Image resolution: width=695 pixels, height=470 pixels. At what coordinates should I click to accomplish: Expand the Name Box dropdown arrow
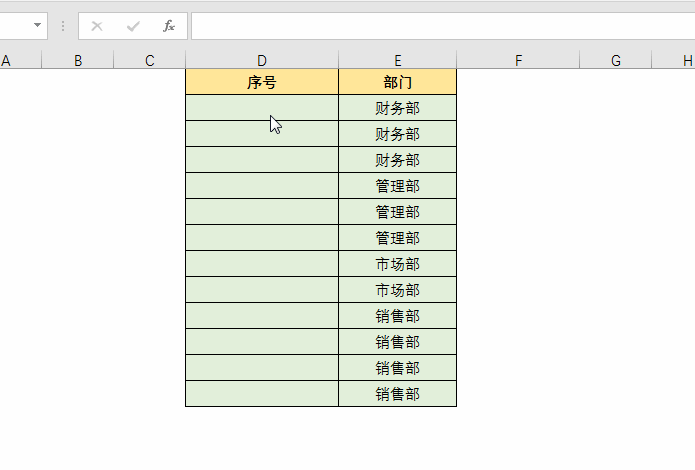(x=38, y=25)
